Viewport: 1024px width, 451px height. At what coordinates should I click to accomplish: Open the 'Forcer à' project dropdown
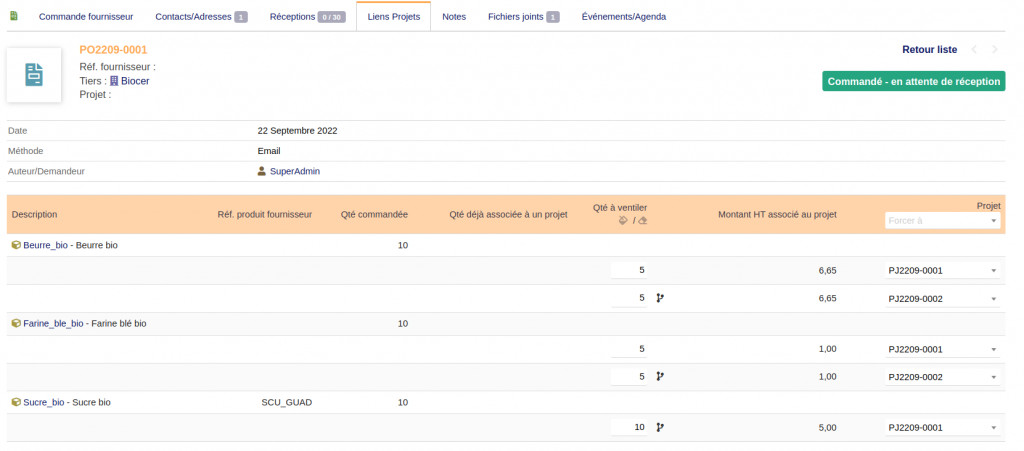(943, 221)
